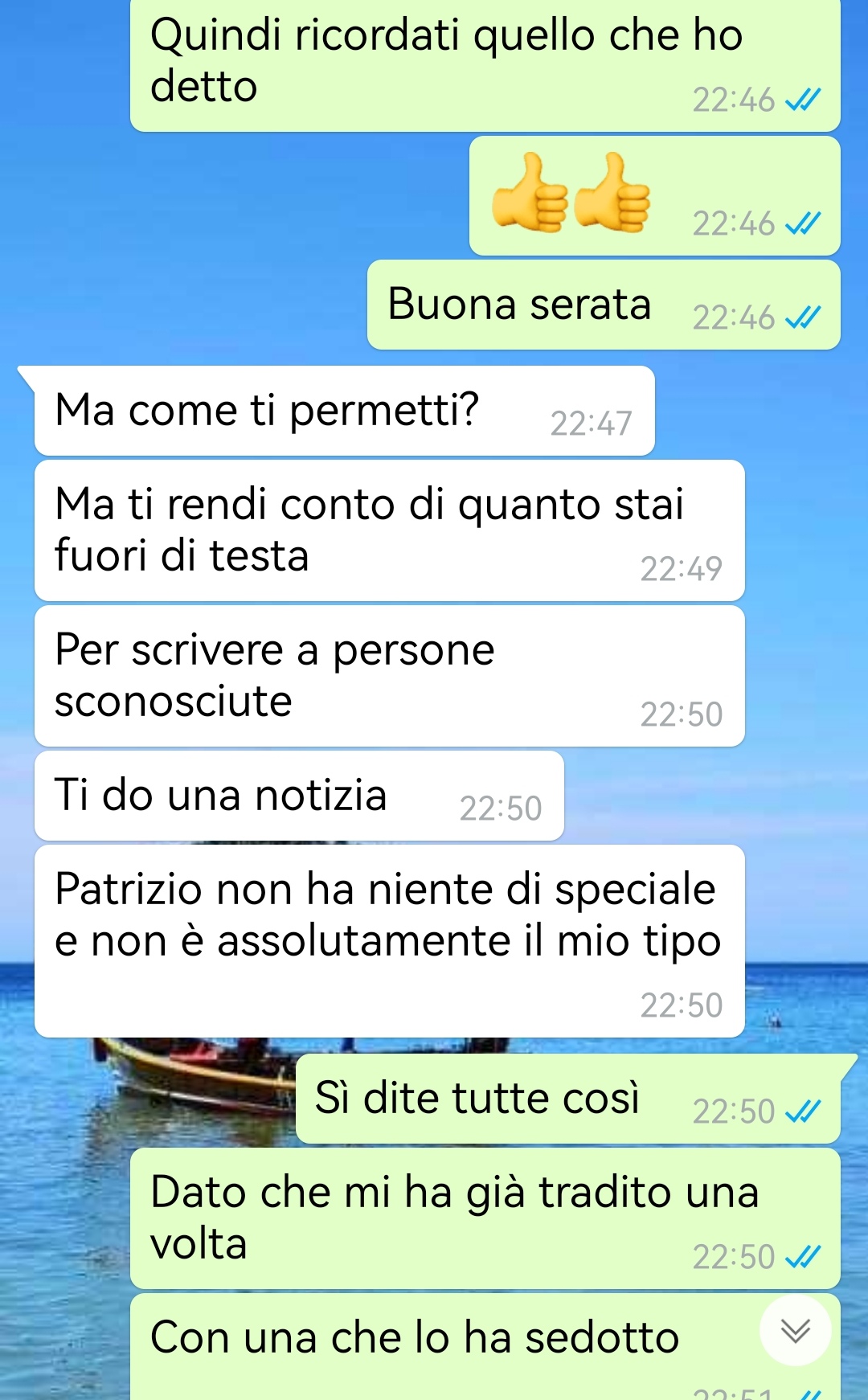Tap read checkmarks beside thumbs-up emoji message

(803, 223)
